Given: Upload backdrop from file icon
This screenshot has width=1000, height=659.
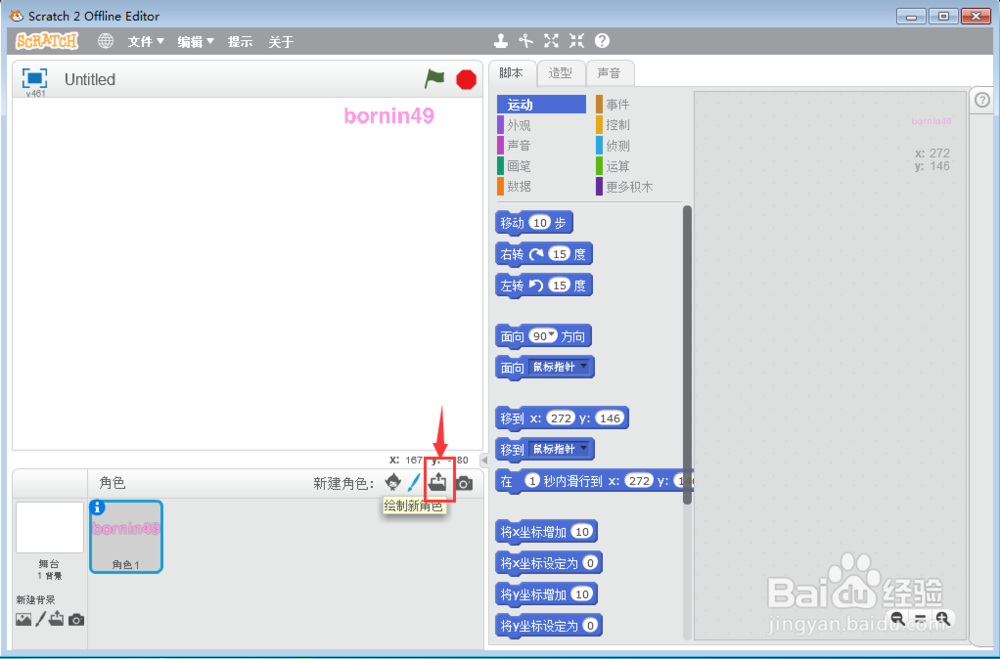Looking at the screenshot, I should (x=57, y=619).
